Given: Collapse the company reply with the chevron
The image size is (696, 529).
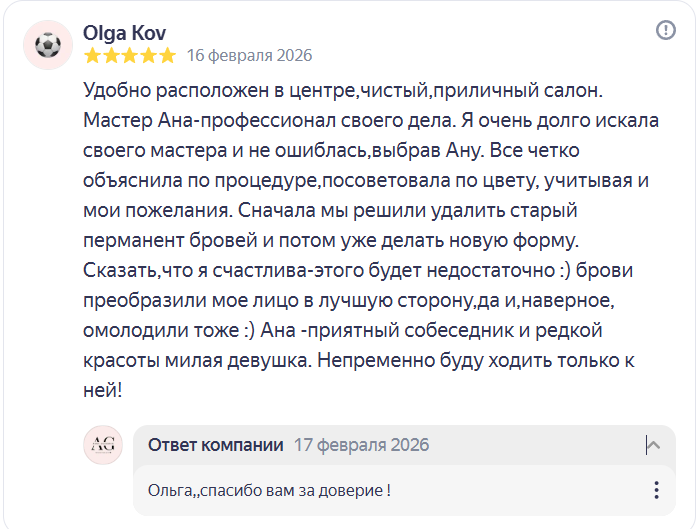Looking at the screenshot, I should [653, 445].
